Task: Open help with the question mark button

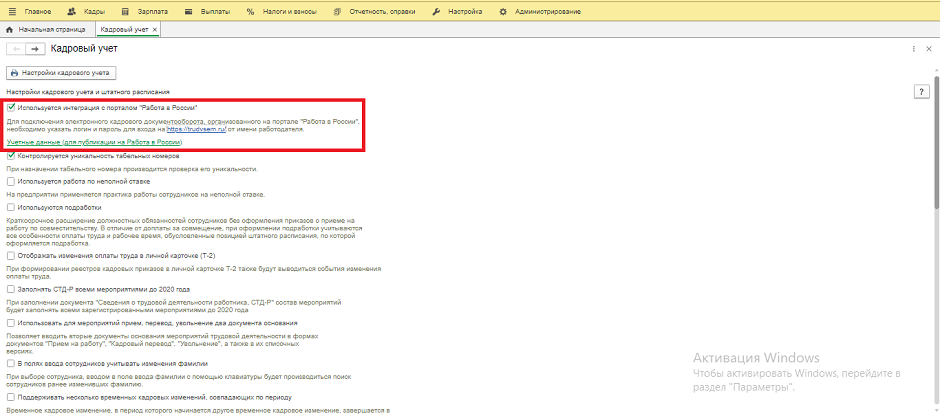Action: click(x=921, y=92)
